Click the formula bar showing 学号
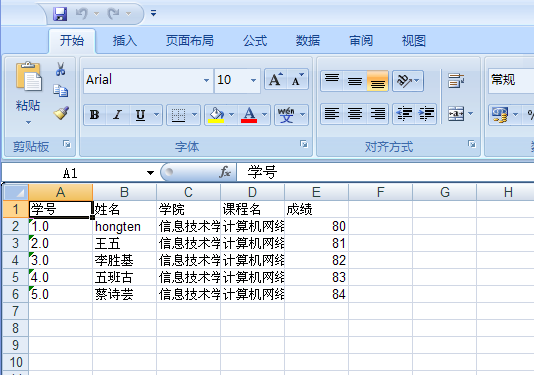Screen dimensions: 534x375 click(x=386, y=172)
